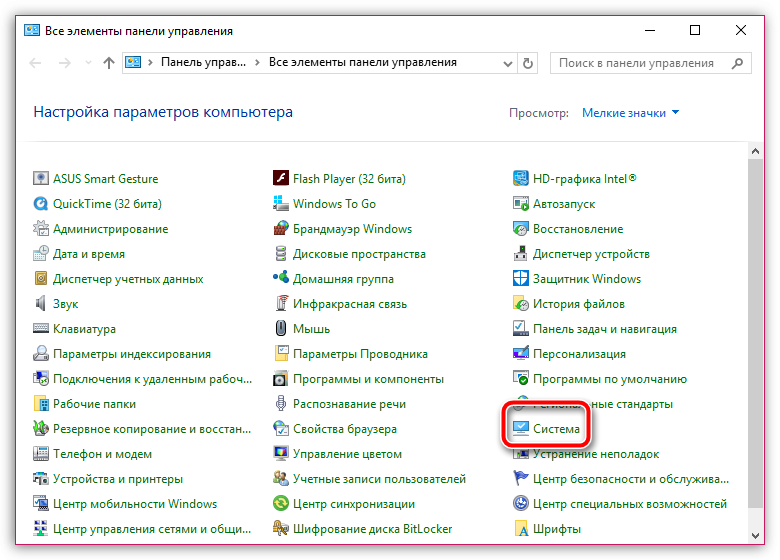Screen dimensions: 780x560
Task: Click the Поиск в панели управления search field
Action: coord(636,63)
